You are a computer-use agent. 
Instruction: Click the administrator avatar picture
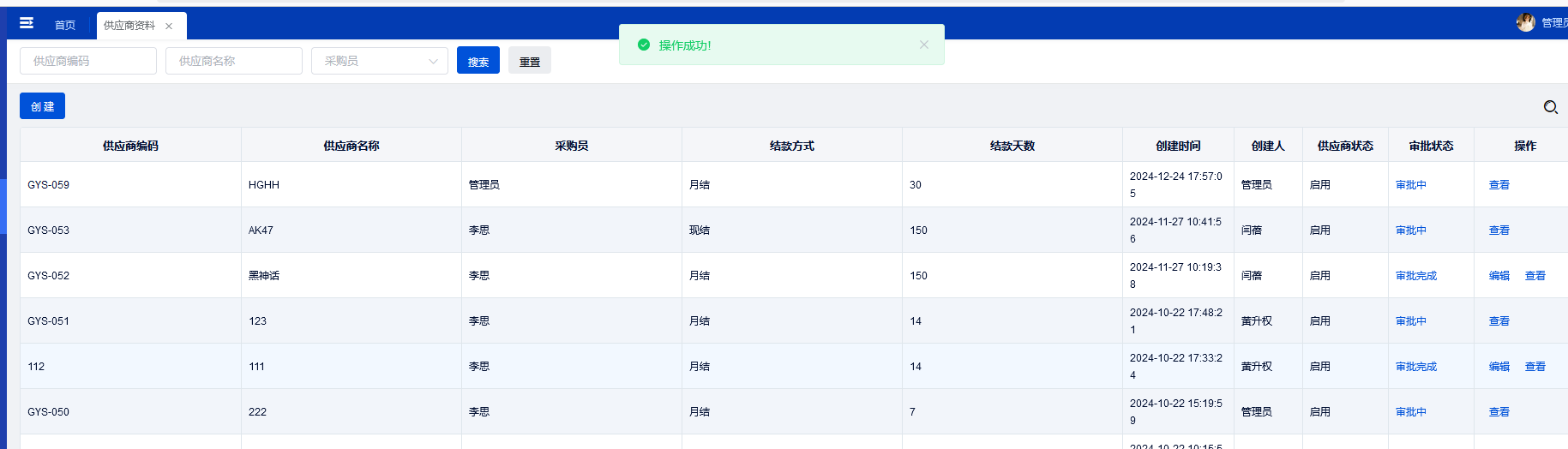(x=1525, y=23)
